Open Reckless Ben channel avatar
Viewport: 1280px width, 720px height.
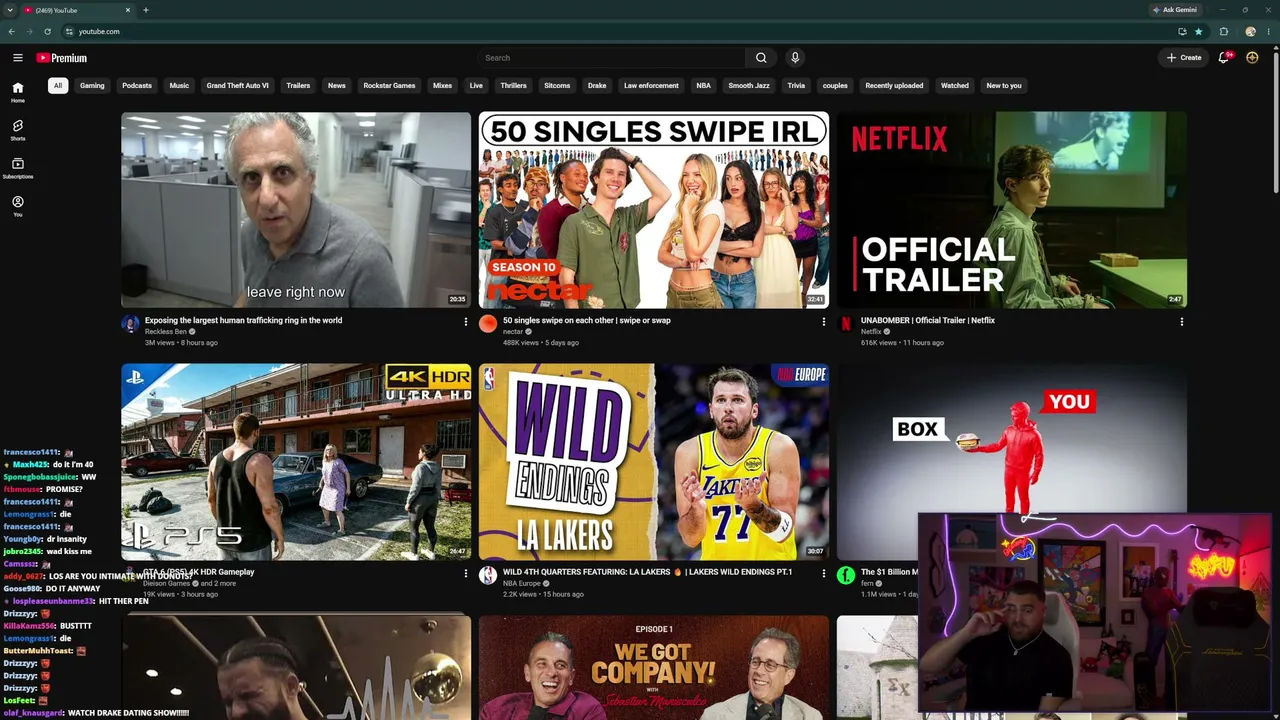[130, 323]
